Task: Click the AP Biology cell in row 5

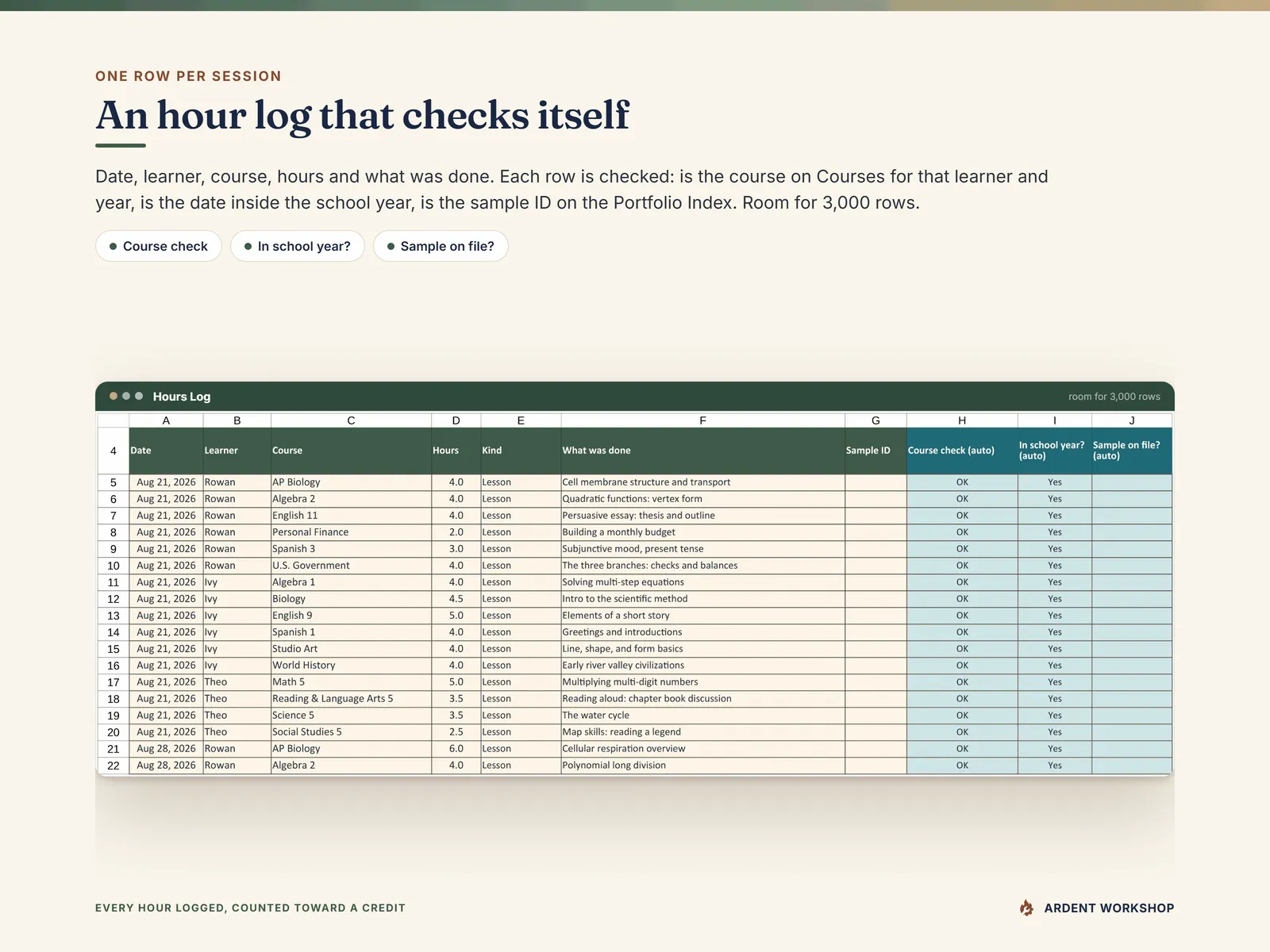Action: pos(351,482)
